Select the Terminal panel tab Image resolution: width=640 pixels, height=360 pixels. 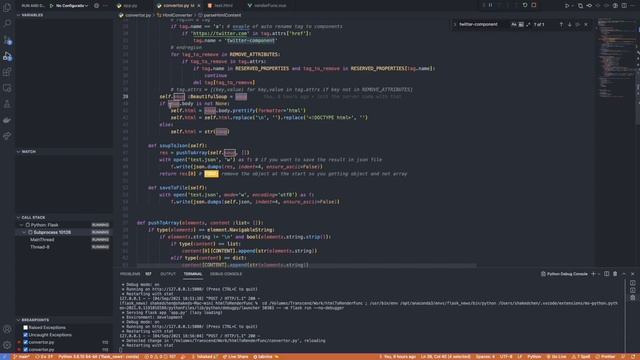tap(193, 274)
